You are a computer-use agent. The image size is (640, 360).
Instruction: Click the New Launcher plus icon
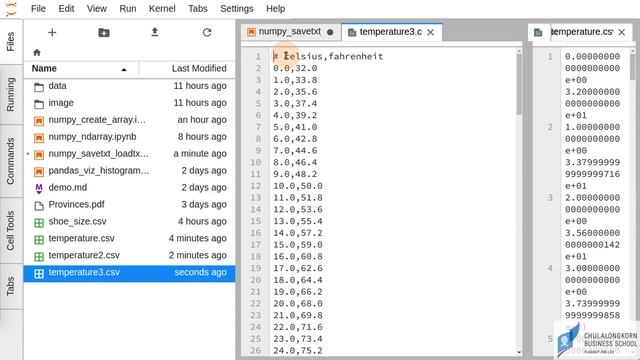[x=52, y=33]
